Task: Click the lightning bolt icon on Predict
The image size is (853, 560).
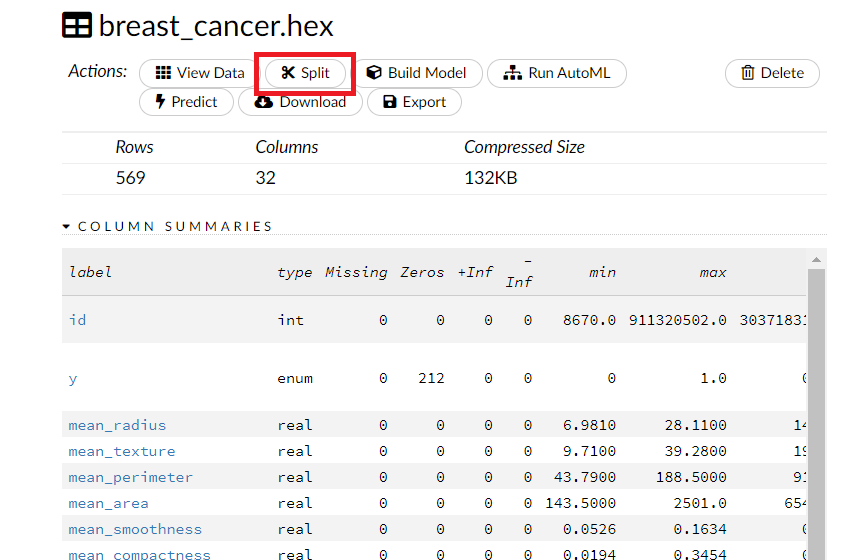Action: 160,102
